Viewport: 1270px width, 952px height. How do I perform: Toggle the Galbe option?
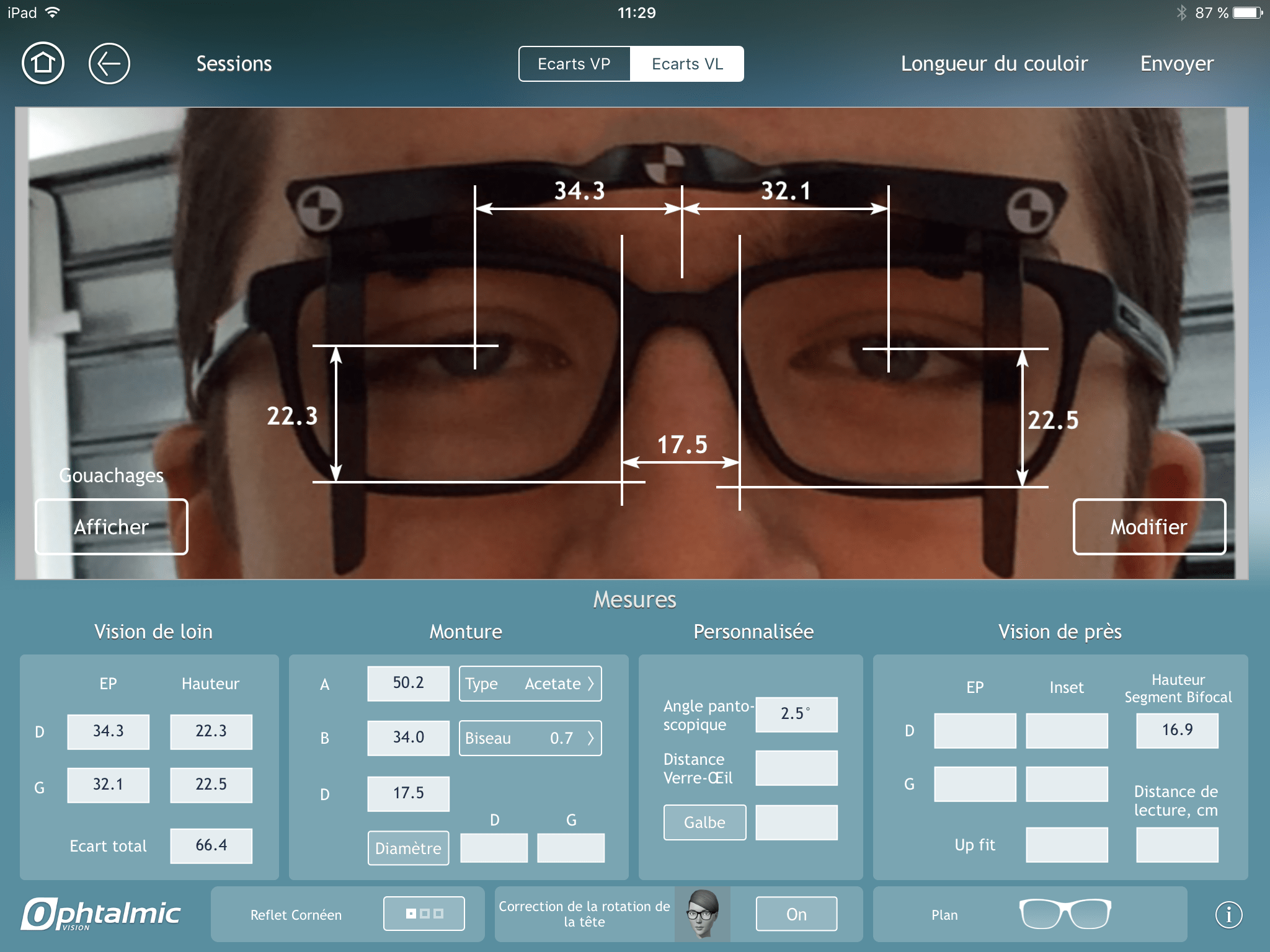[x=704, y=822]
